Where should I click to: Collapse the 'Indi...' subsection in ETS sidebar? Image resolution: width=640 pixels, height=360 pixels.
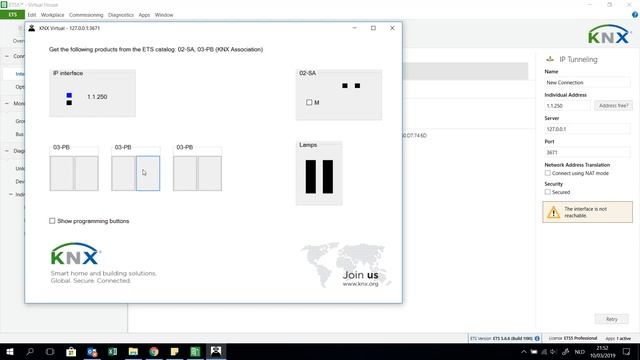click(11, 194)
